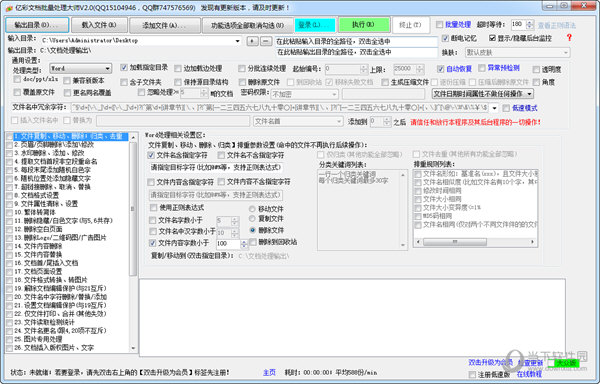Open the input directory path dropdown

[238, 41]
